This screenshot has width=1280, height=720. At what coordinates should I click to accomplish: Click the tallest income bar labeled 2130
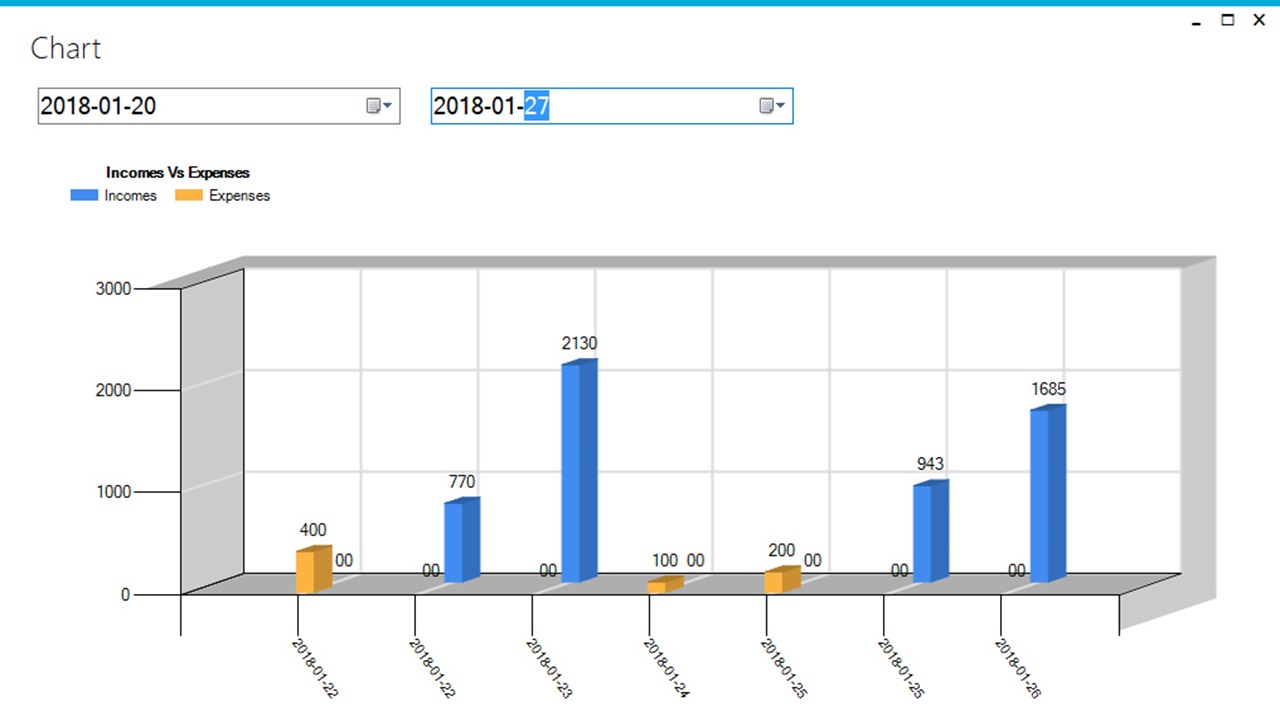pos(577,470)
